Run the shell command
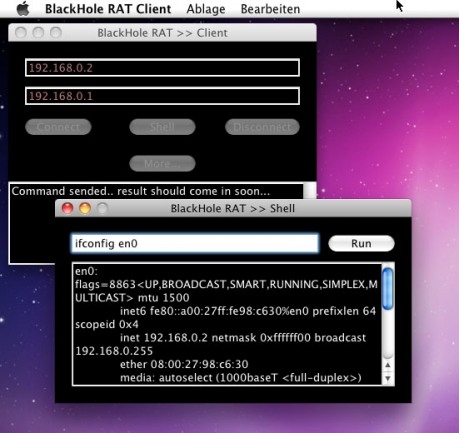This screenshot has width=459, height=433. [x=361, y=244]
